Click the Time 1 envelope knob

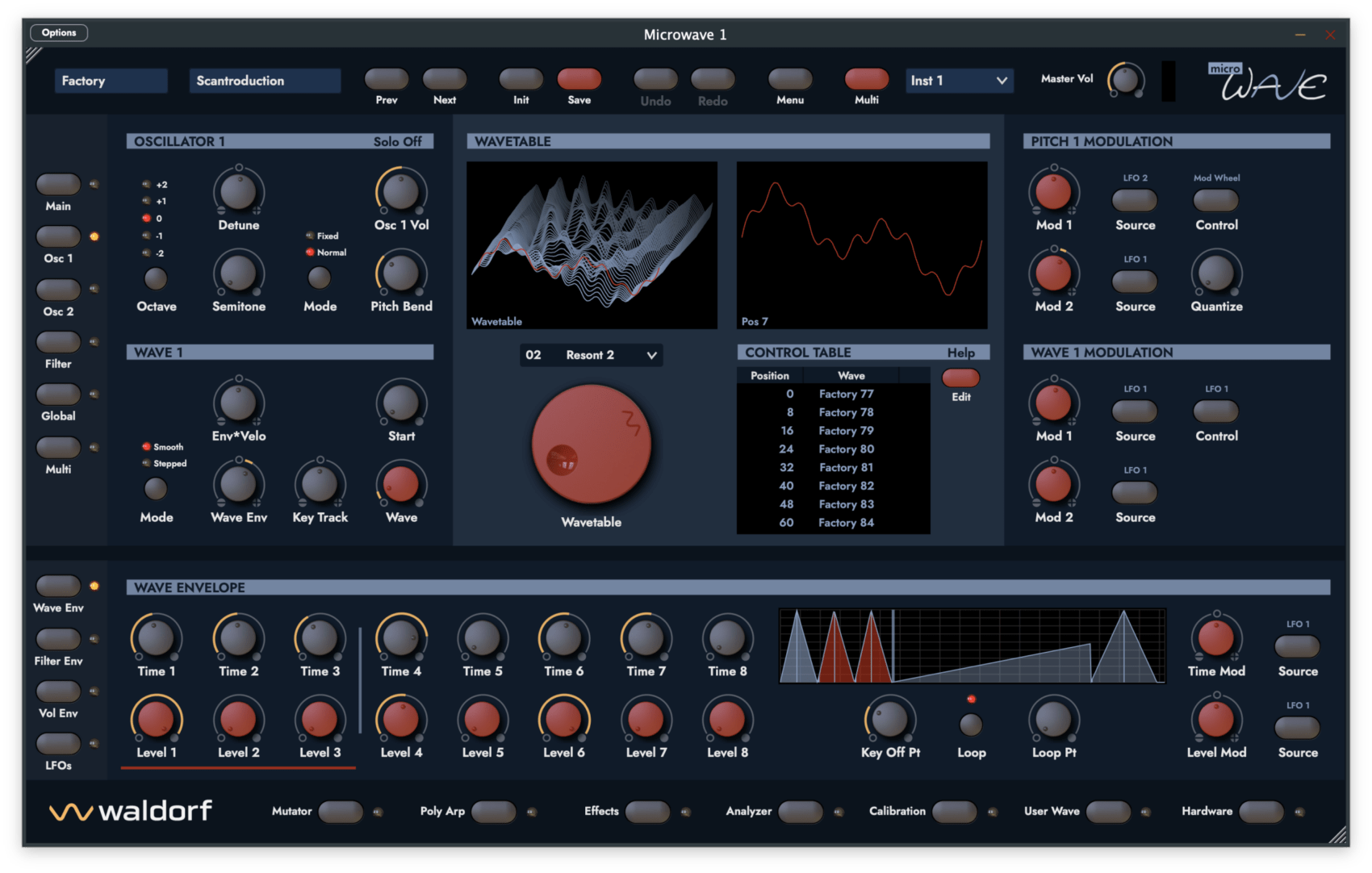click(x=157, y=638)
